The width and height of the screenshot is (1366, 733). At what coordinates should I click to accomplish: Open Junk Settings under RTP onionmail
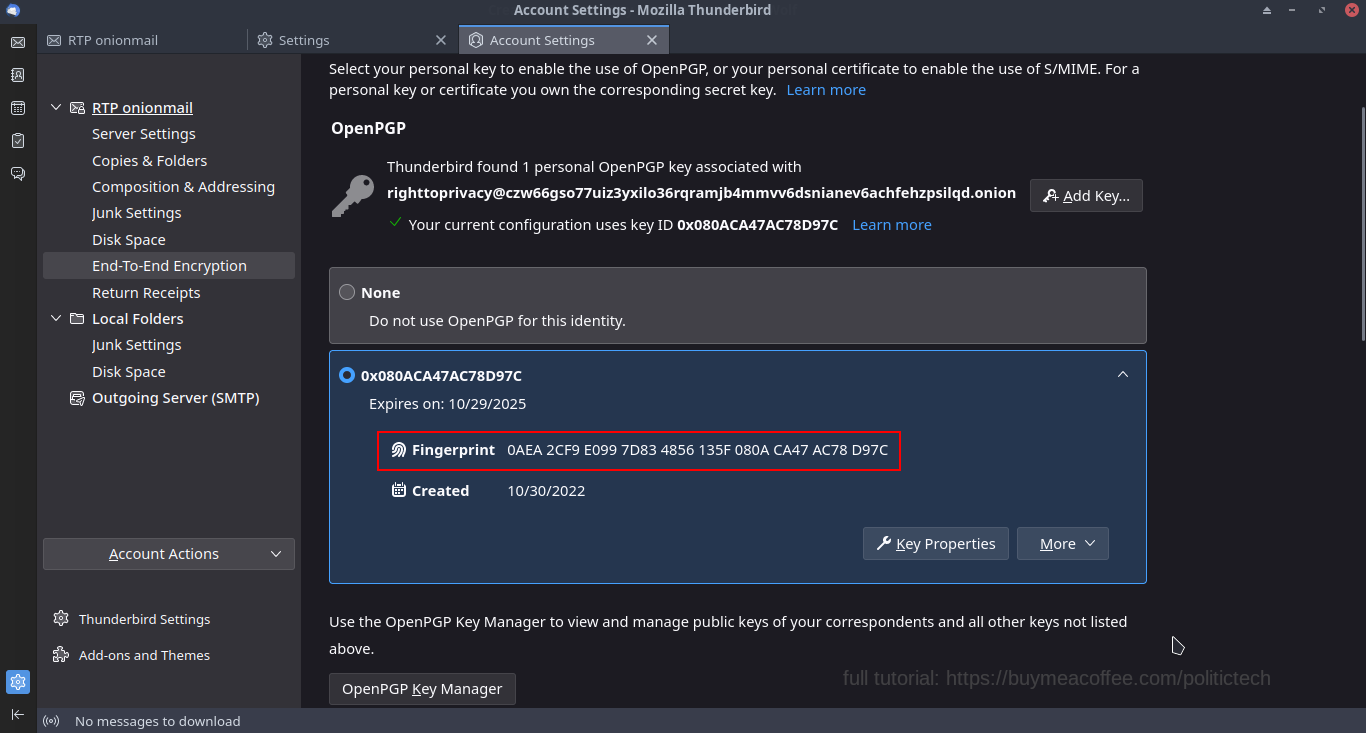click(x=137, y=213)
